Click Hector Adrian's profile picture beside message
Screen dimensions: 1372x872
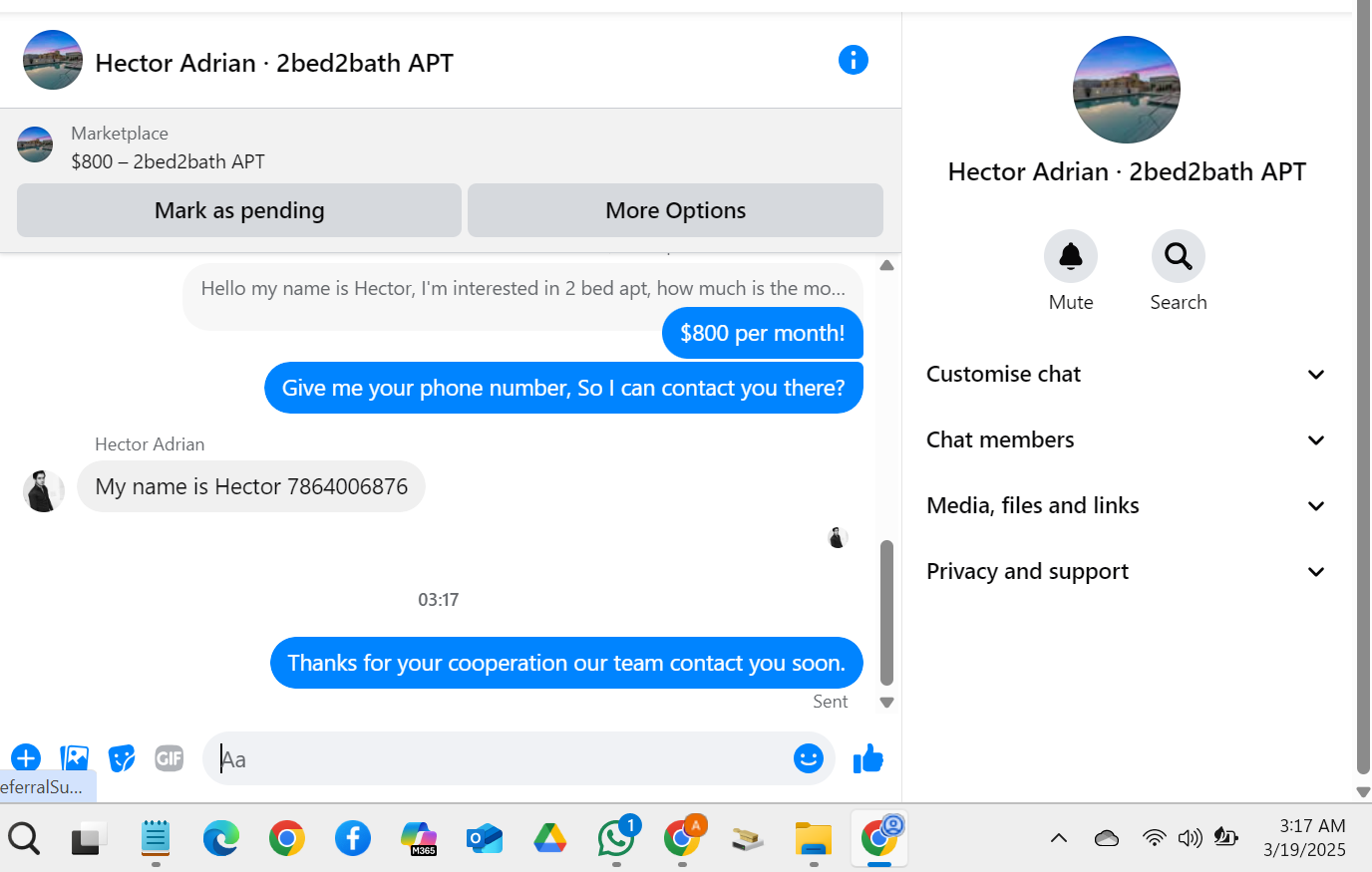[44, 490]
